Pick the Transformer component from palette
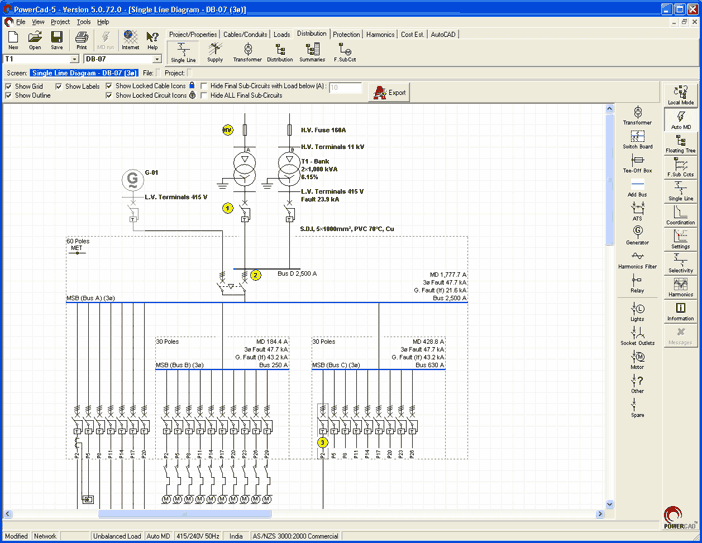The height and width of the screenshot is (543, 702). [638, 115]
